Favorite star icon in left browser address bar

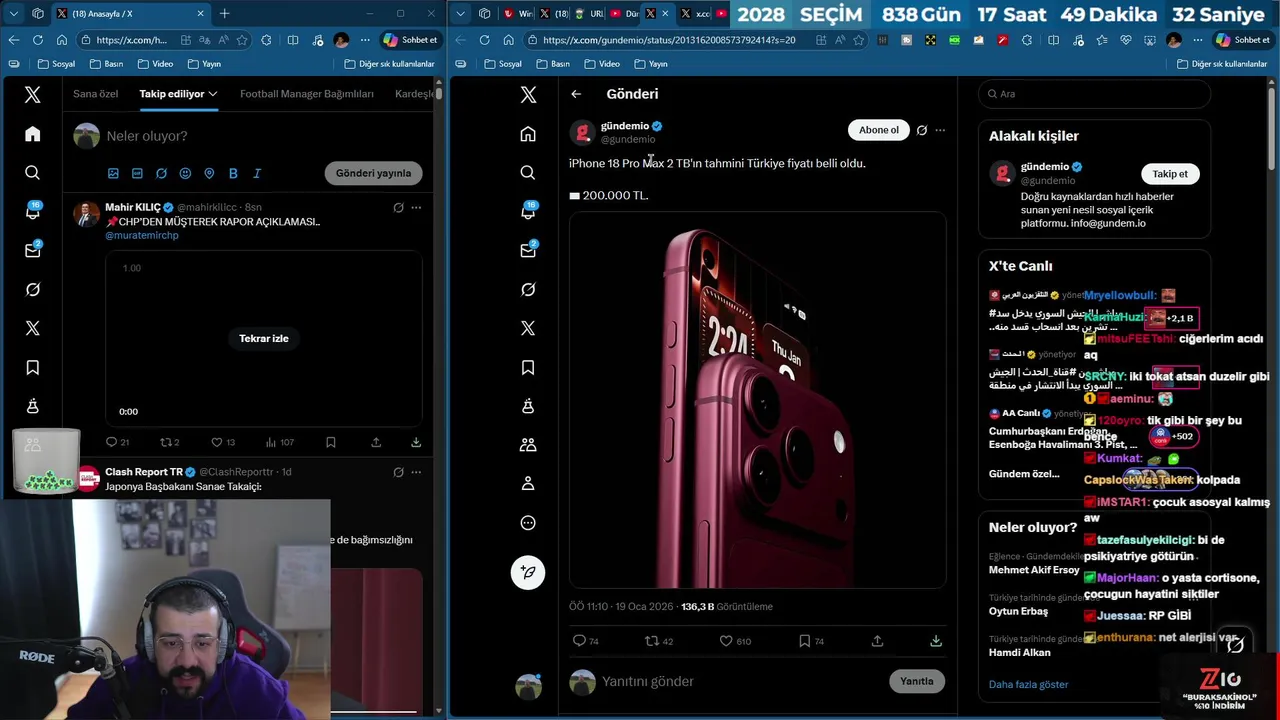pos(242,40)
